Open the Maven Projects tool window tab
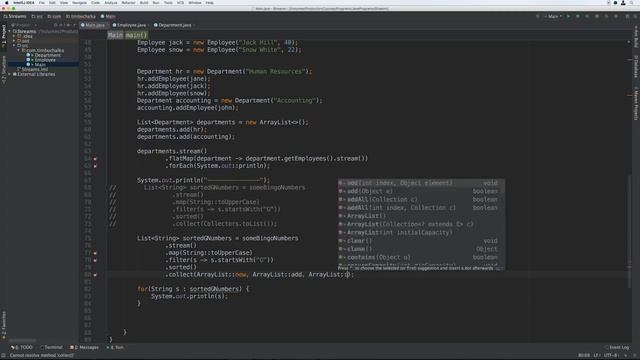Screen dimensions: 640x360 [636, 103]
